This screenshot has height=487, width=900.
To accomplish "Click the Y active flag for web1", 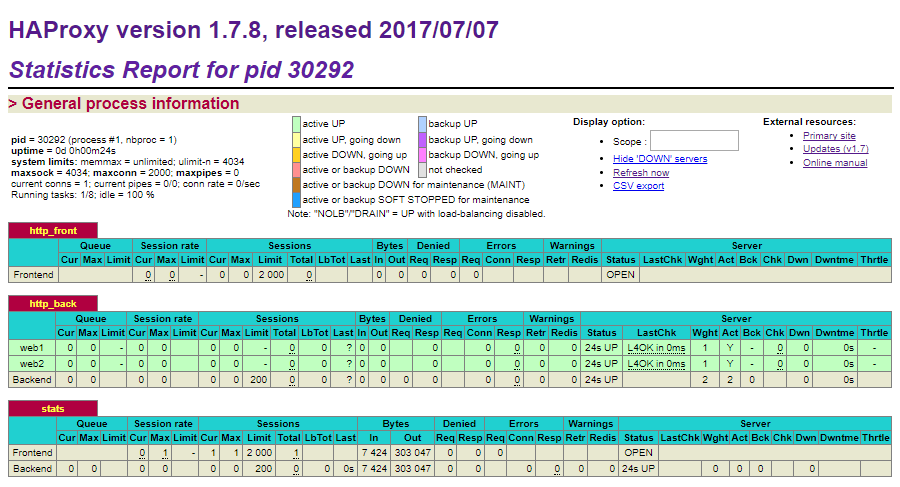I will [x=730, y=347].
